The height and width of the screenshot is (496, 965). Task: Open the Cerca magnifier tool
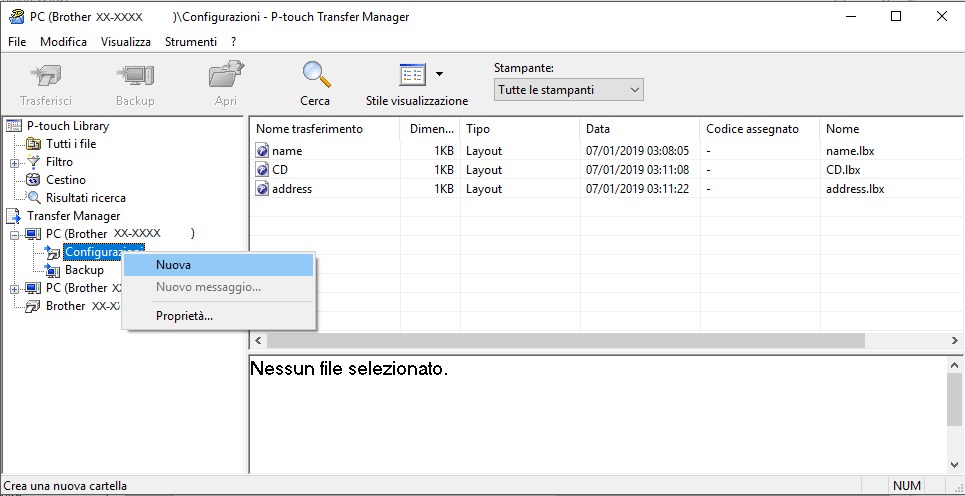[315, 75]
